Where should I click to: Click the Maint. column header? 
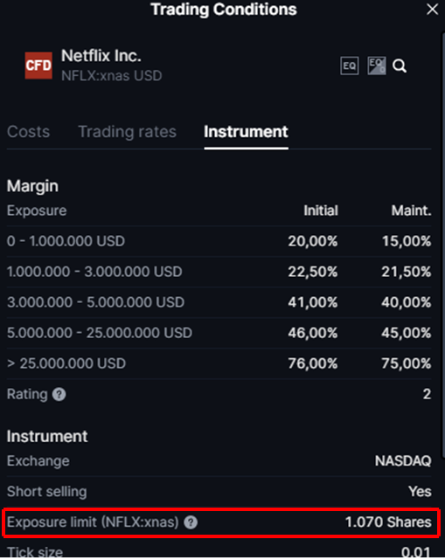click(412, 211)
